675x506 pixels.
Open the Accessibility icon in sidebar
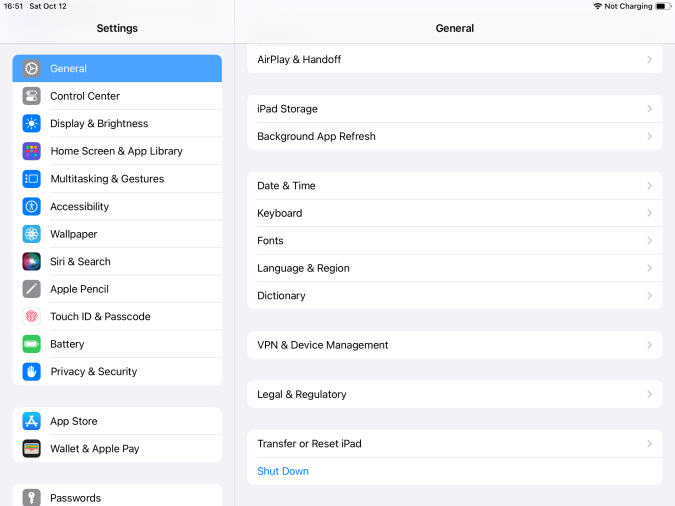coord(31,206)
